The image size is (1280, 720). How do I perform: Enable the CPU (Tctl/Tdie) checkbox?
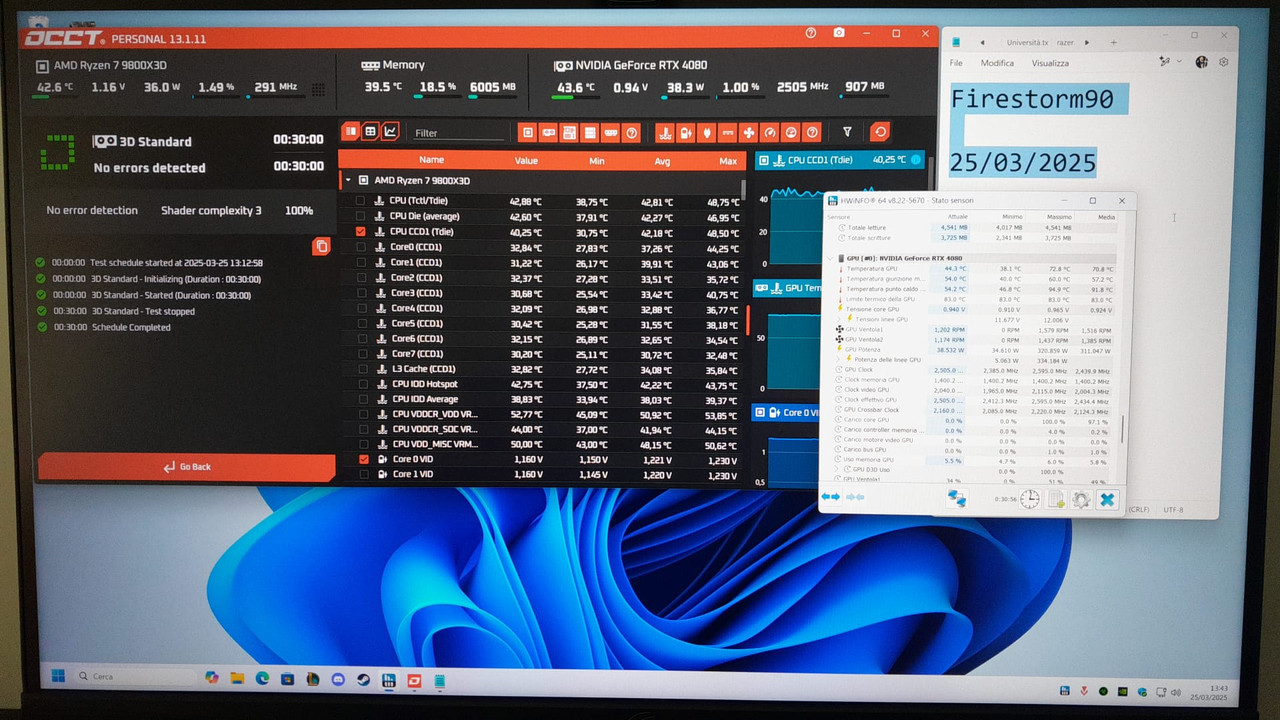coord(361,201)
